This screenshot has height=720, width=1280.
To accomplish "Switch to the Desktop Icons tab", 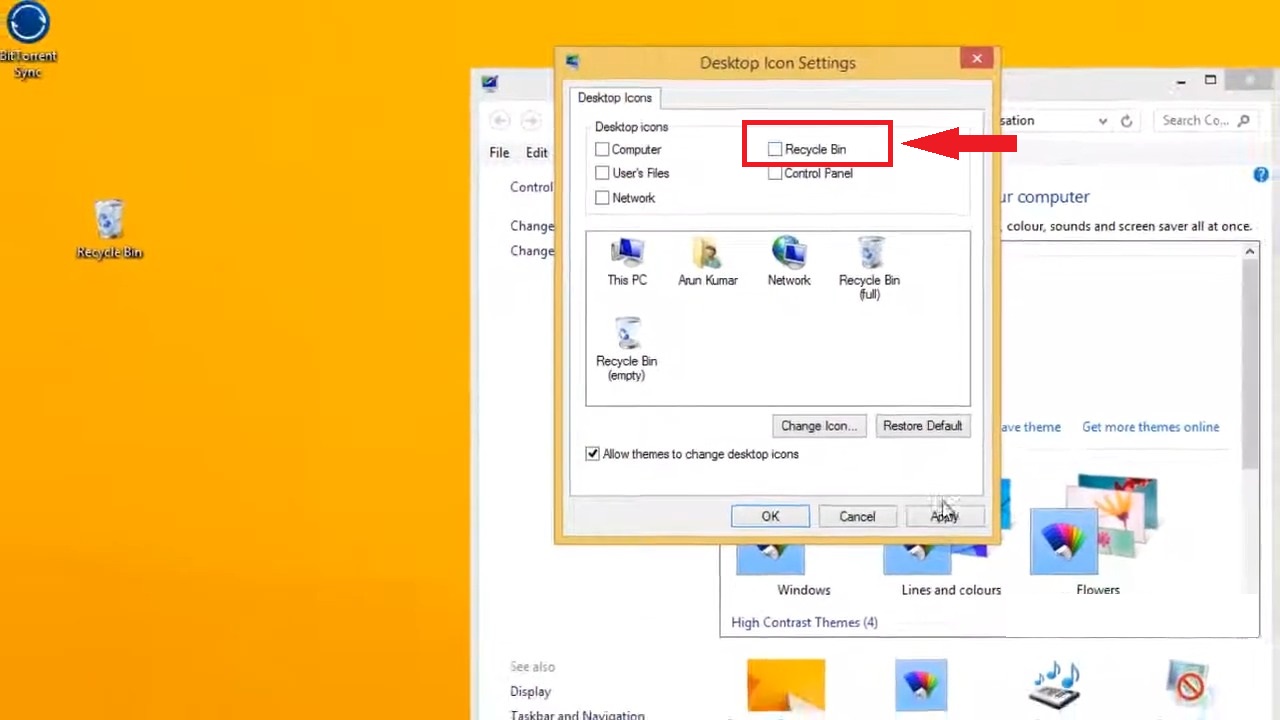I will point(614,98).
